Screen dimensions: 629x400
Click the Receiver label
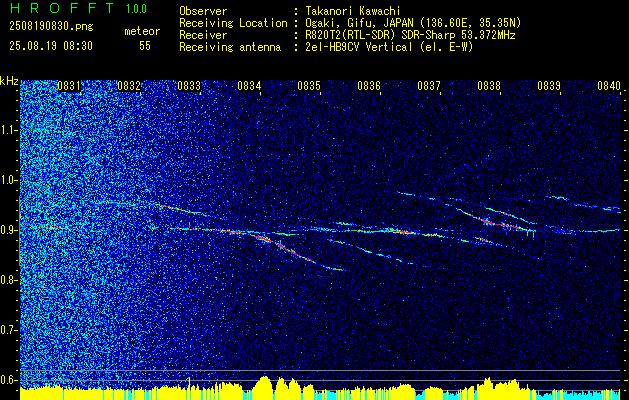pyautogui.click(x=203, y=35)
